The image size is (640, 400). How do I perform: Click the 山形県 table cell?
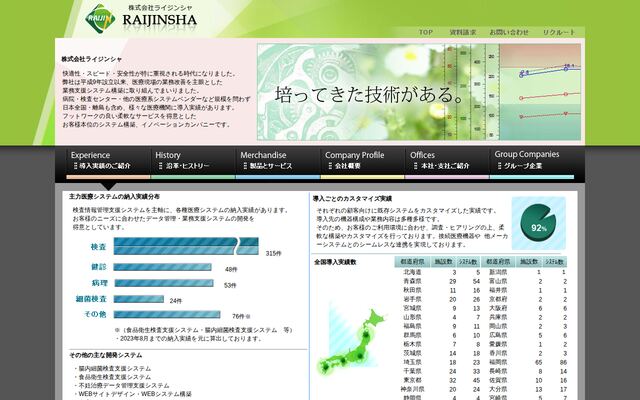tap(412, 317)
